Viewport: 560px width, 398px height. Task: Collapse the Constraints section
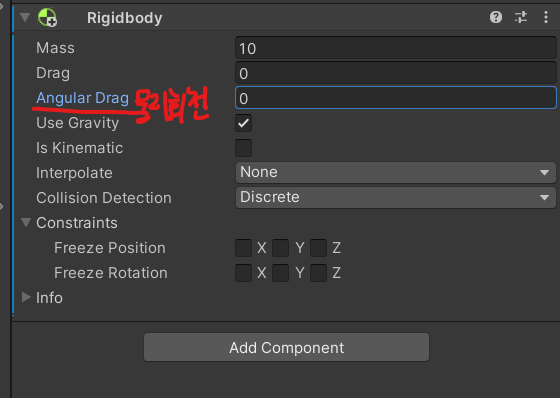coord(26,222)
